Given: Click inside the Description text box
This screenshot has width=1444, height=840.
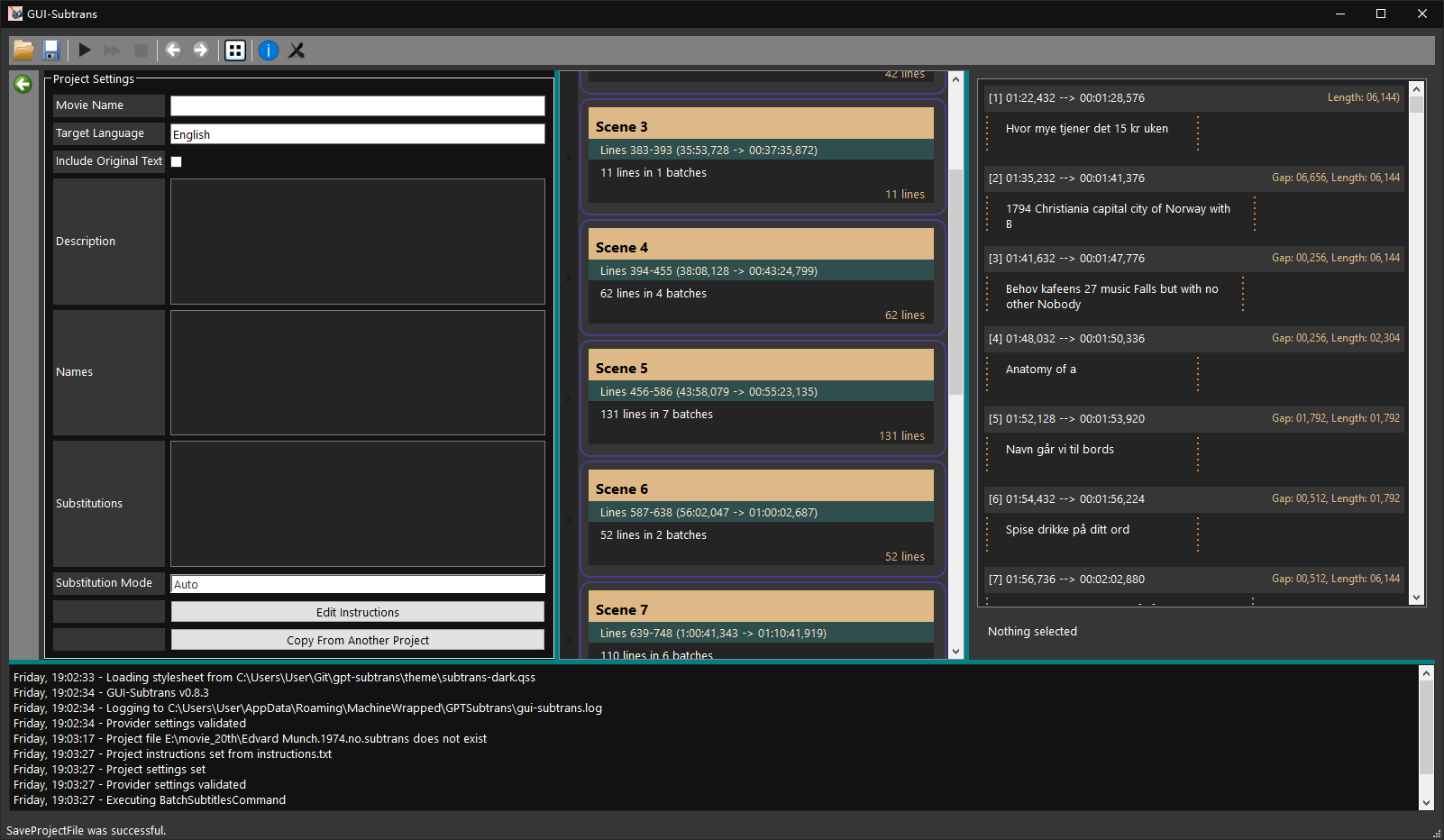Looking at the screenshot, I should tap(358, 242).
